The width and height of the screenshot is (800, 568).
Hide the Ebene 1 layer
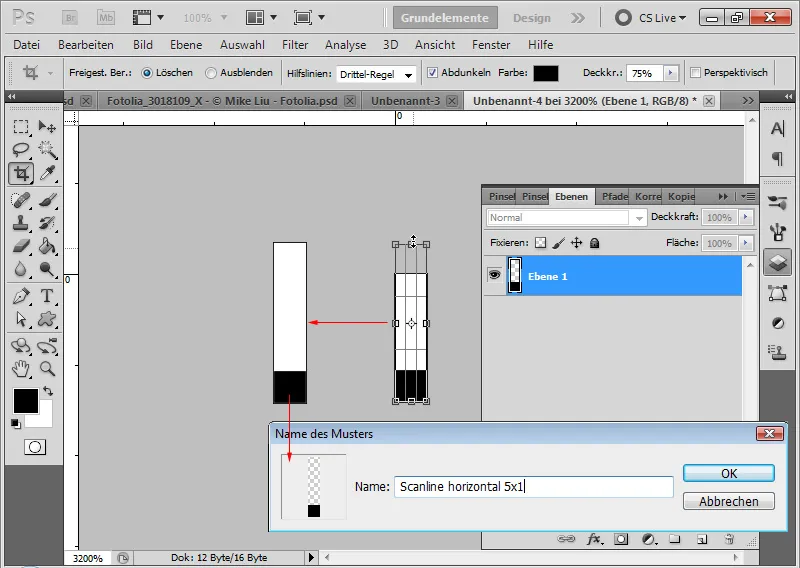pyautogui.click(x=494, y=275)
